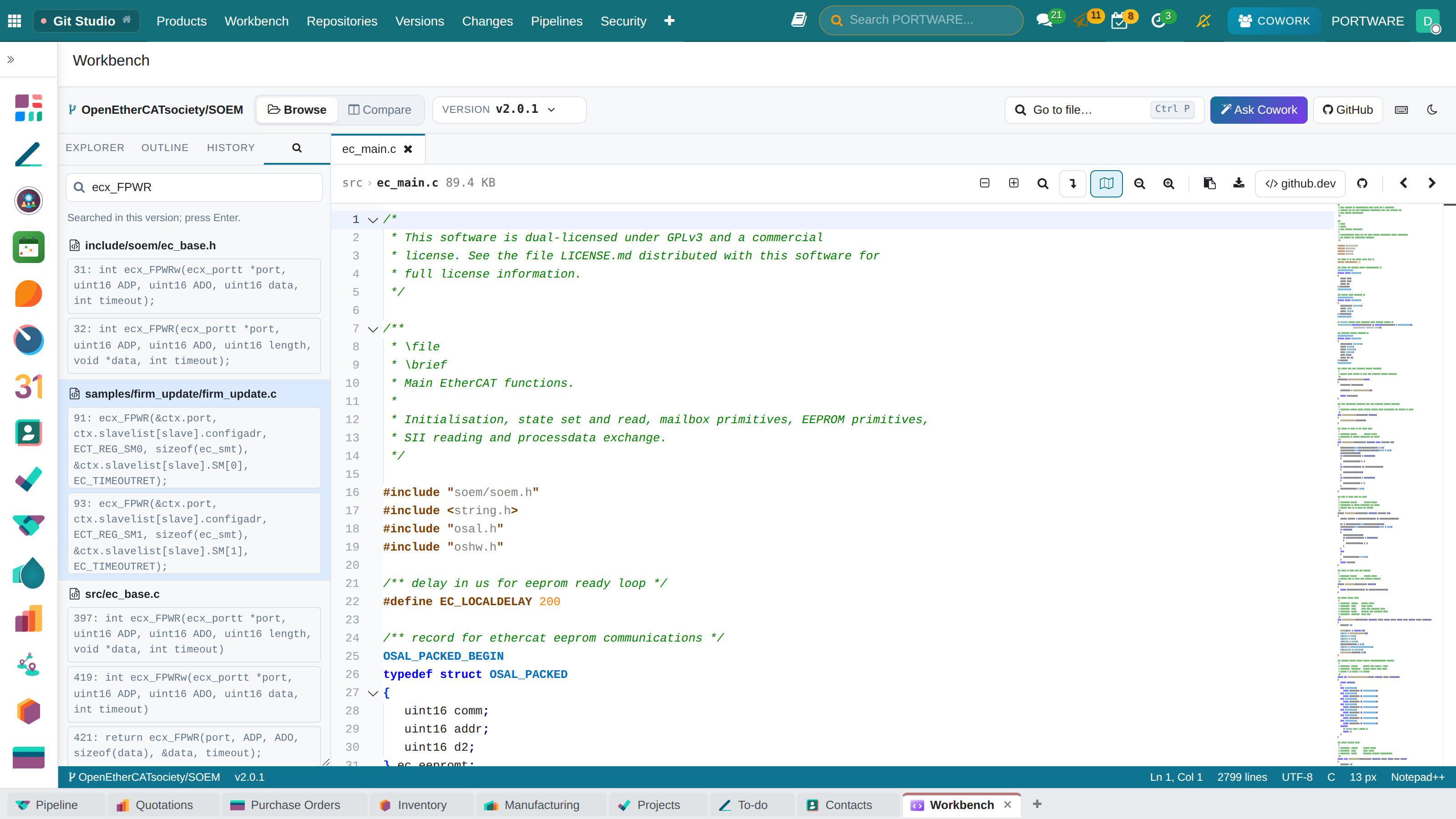Toggle dark mode moon icon
This screenshot has width=1456, height=819.
[x=1432, y=110]
